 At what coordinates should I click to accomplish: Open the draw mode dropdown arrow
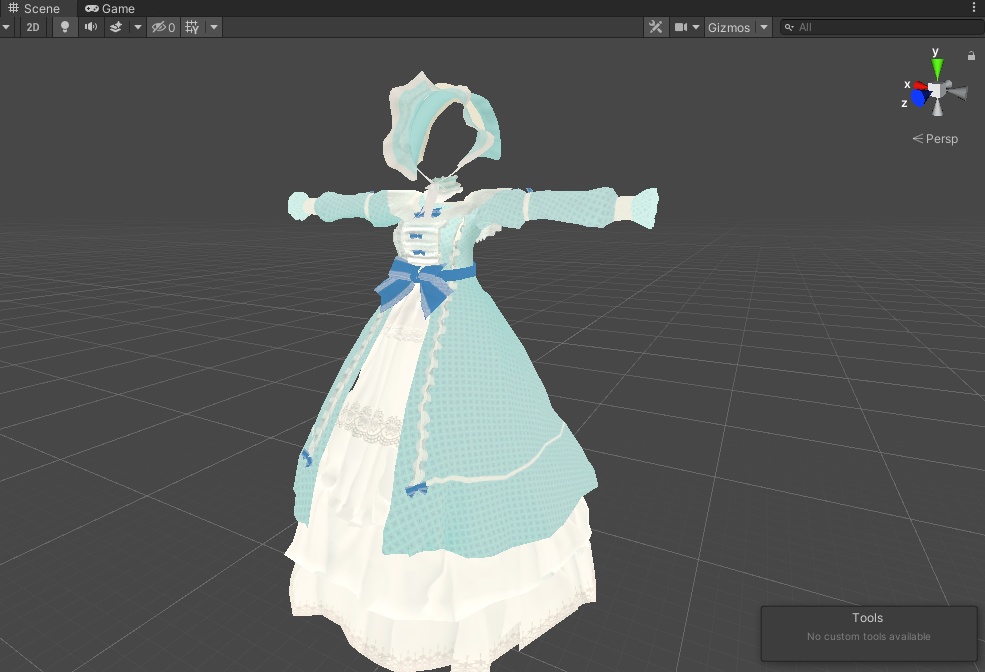(x=6, y=27)
